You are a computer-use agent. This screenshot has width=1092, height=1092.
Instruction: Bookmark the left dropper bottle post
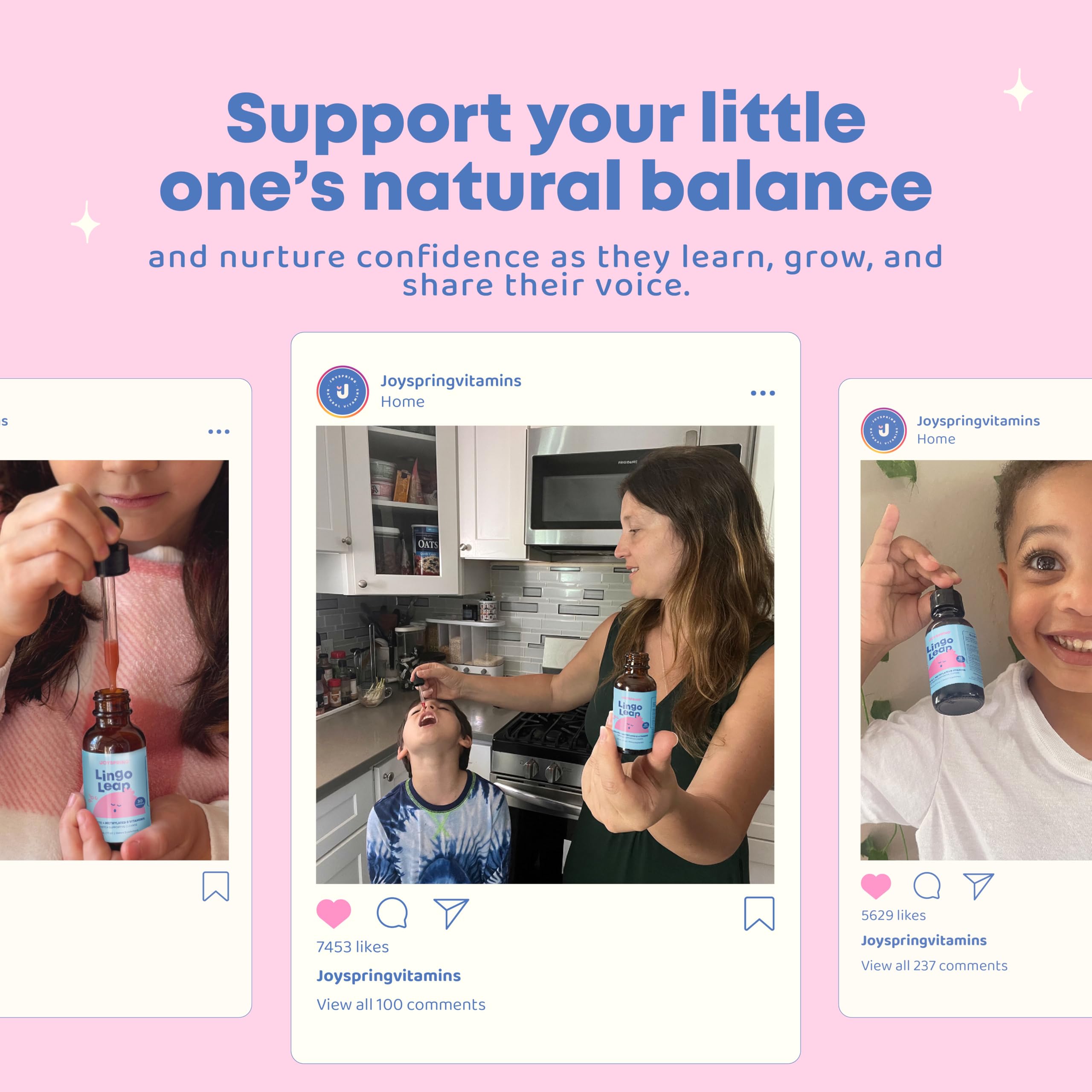(x=216, y=886)
